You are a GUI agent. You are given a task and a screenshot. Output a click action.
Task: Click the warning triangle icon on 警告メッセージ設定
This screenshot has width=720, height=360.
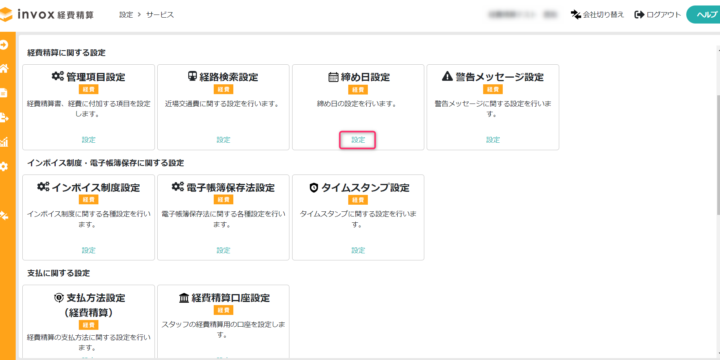point(447,77)
